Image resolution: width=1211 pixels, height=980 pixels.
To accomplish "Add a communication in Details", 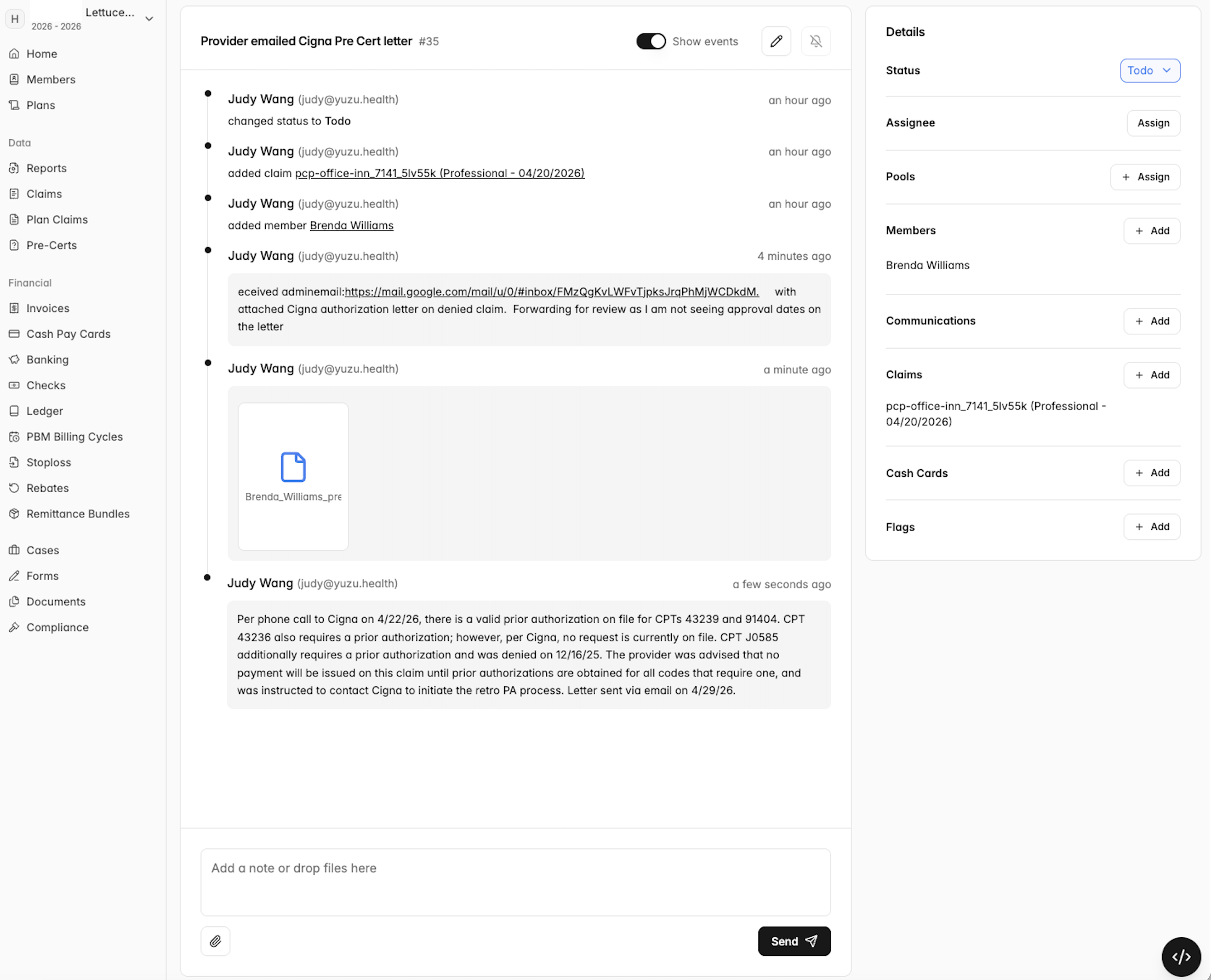I will 1151,321.
